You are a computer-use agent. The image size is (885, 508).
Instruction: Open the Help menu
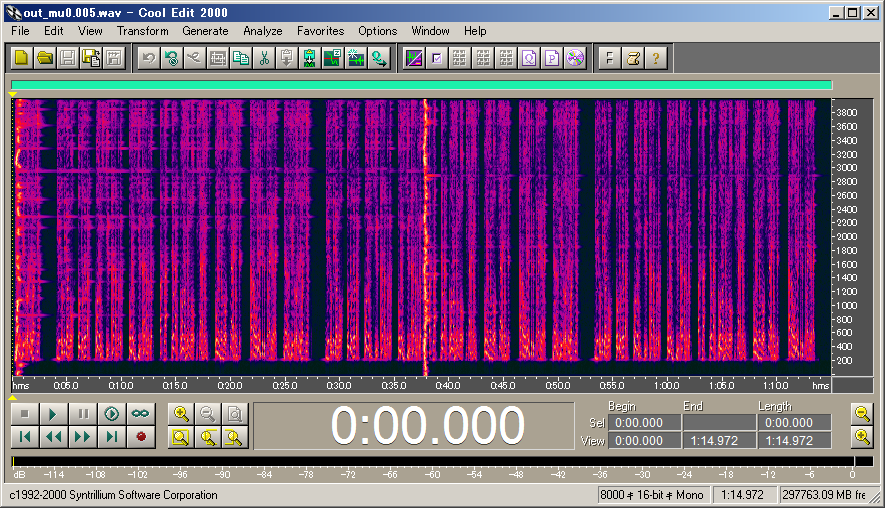[x=475, y=31]
